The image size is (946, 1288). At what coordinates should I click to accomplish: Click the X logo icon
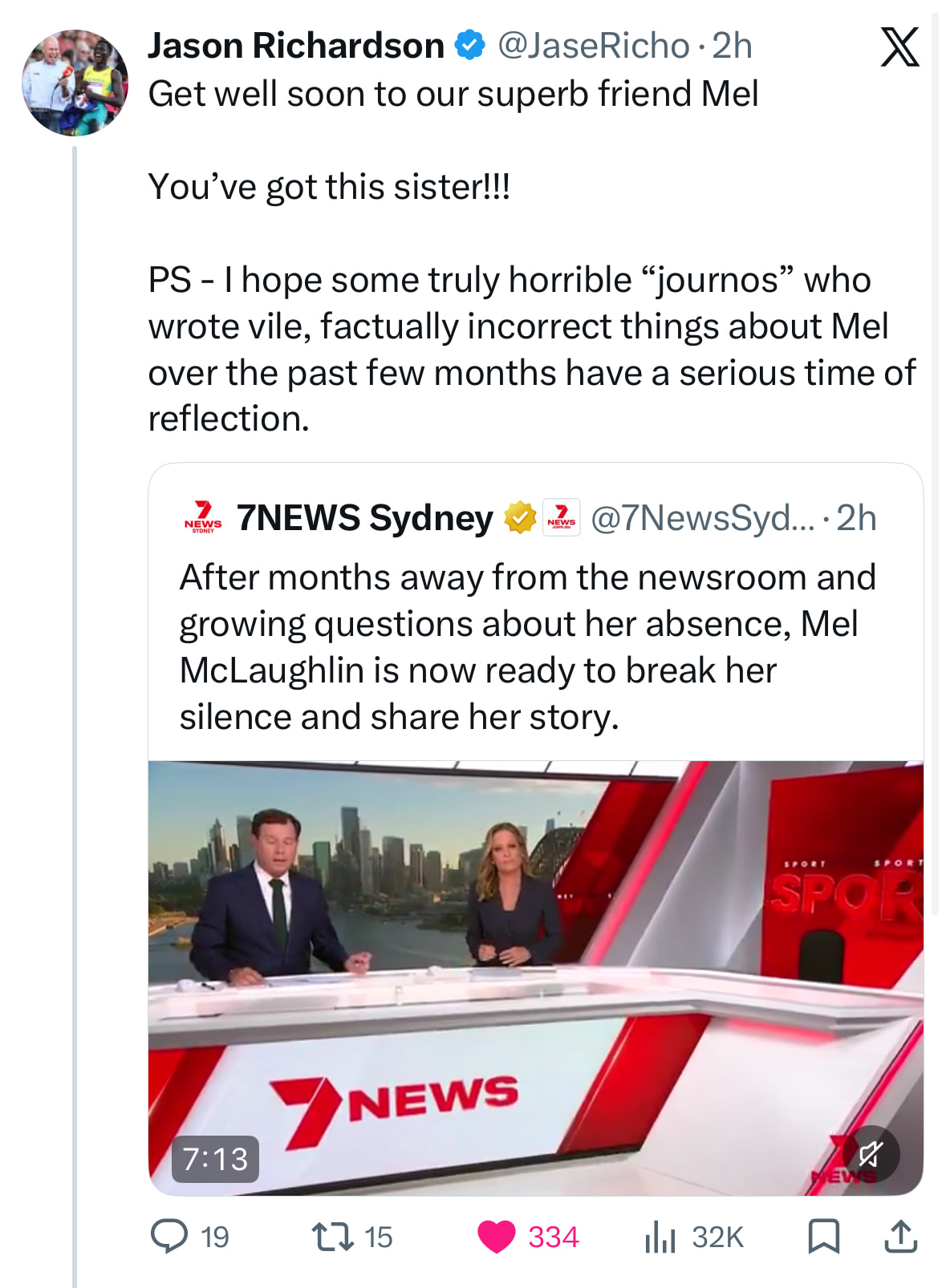click(x=899, y=47)
